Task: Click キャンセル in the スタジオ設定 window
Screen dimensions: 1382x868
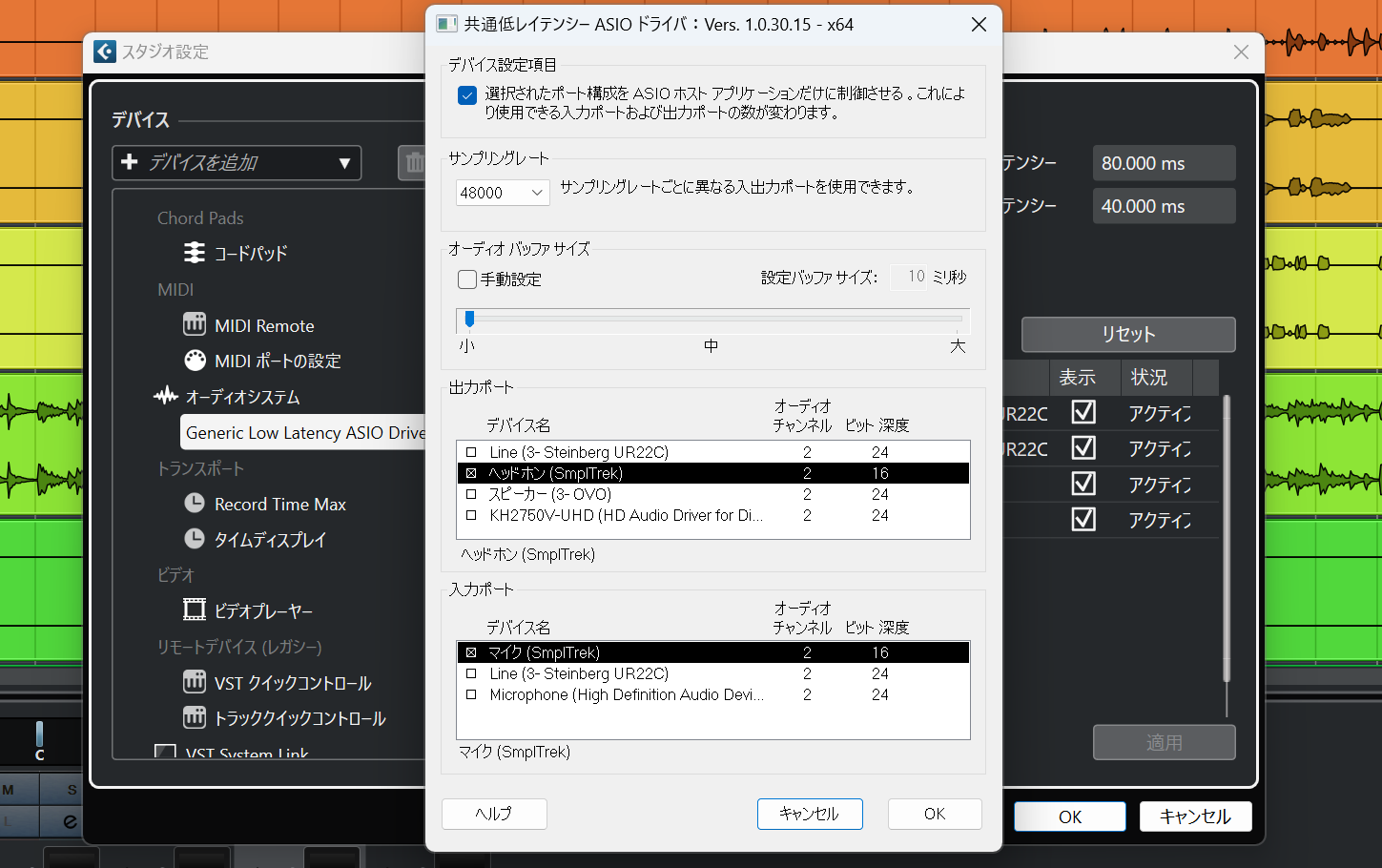Action: [1195, 816]
